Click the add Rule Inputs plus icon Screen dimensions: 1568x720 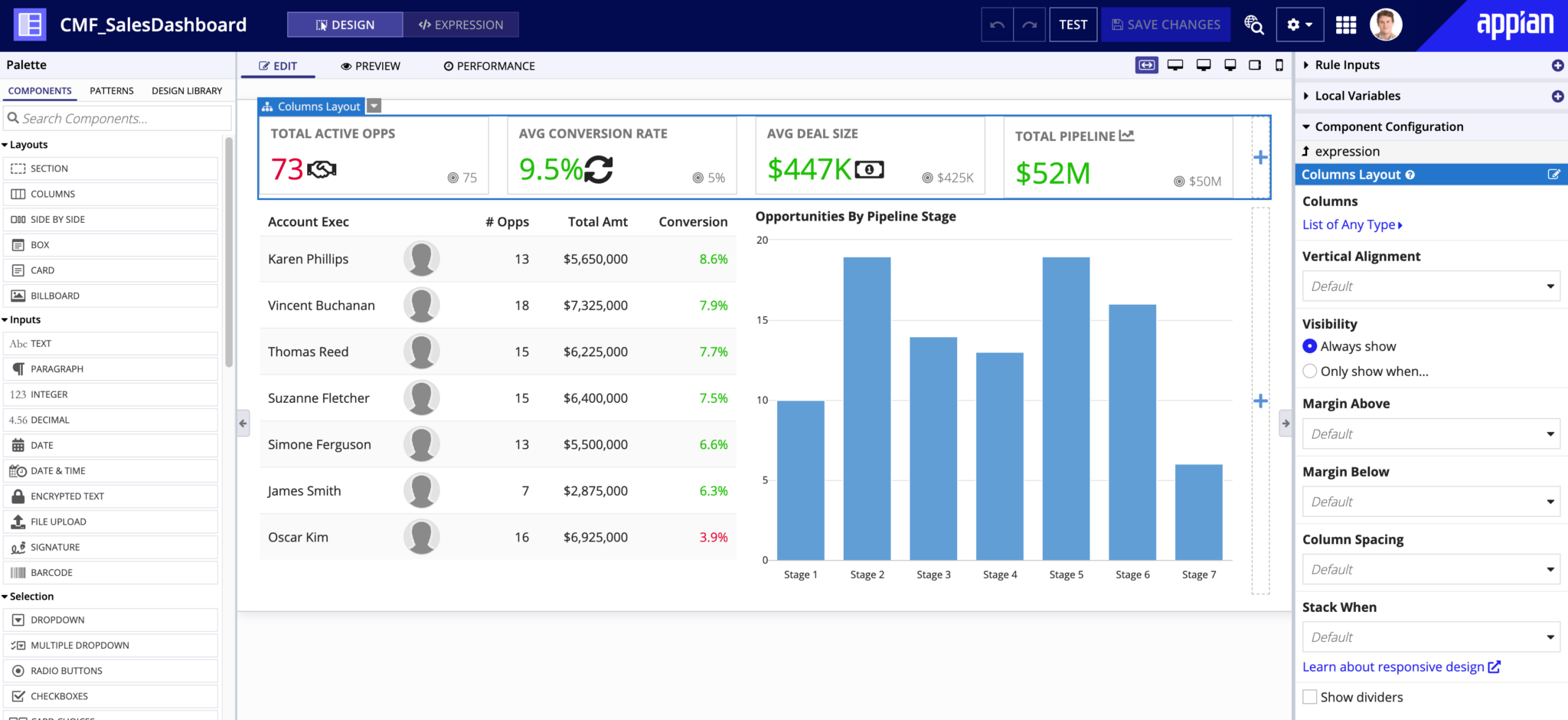coord(1557,65)
